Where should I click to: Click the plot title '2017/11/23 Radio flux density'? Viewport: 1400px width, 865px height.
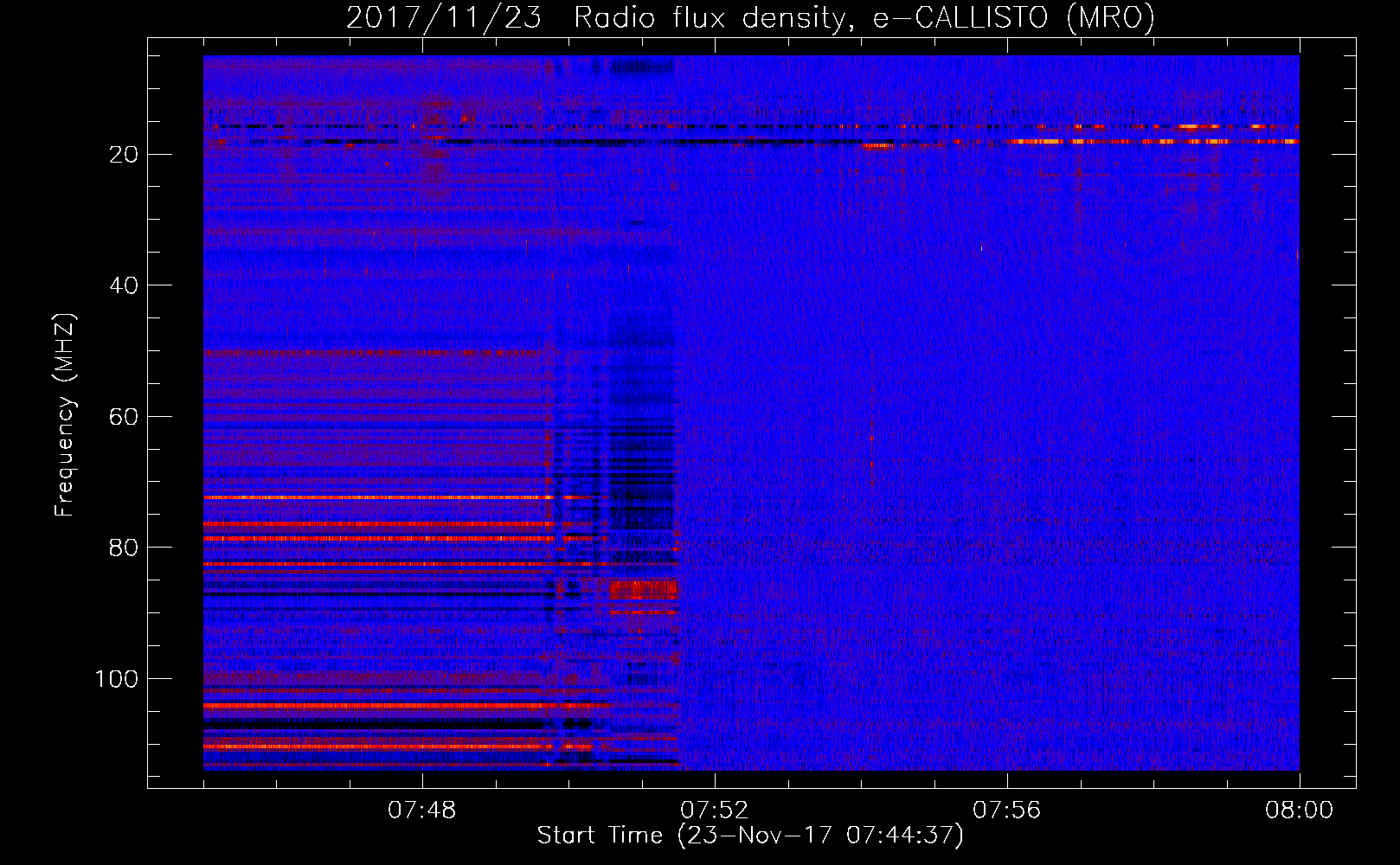(x=595, y=17)
